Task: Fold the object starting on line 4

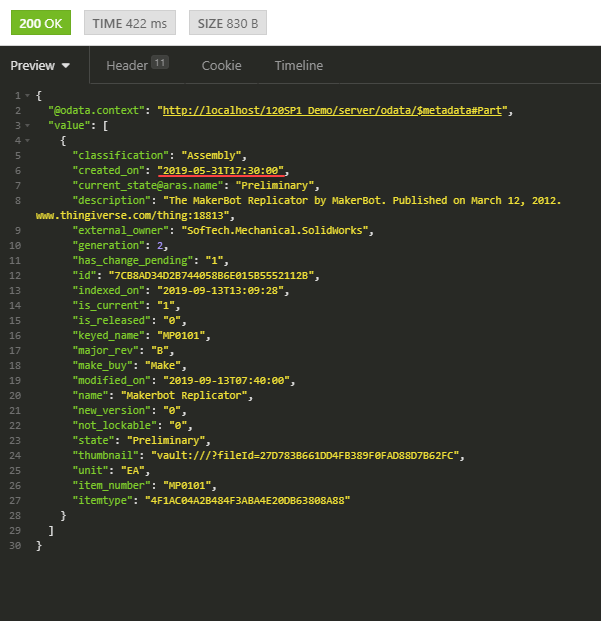Action: click(27, 141)
